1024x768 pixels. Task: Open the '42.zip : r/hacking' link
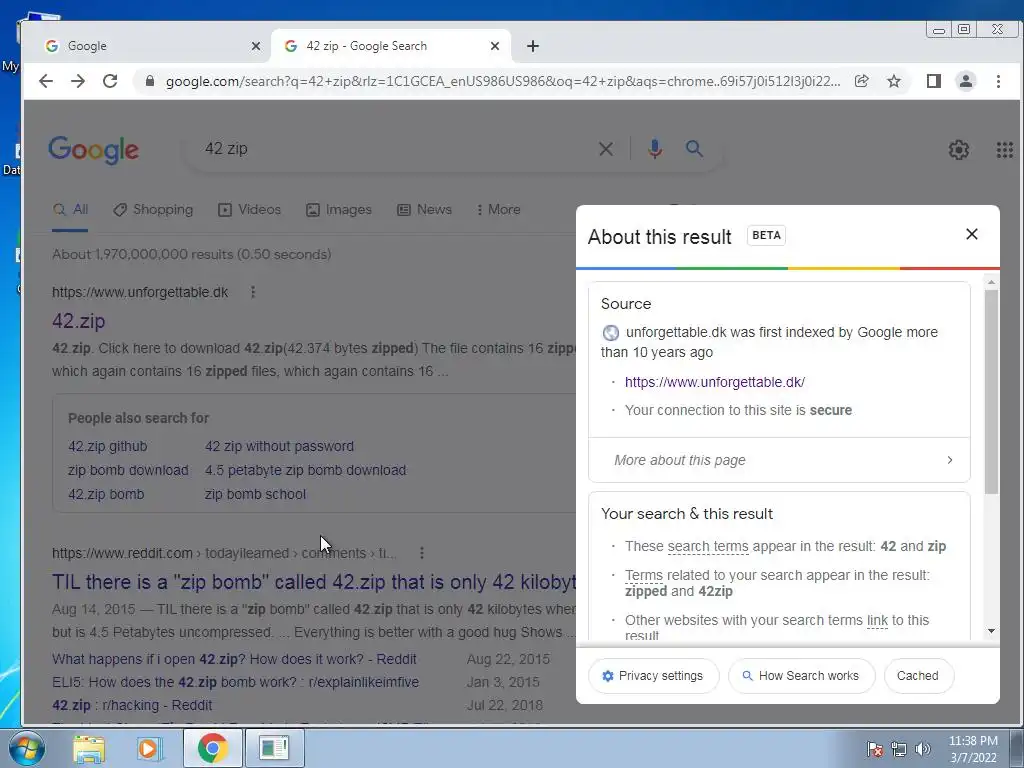tap(132, 705)
